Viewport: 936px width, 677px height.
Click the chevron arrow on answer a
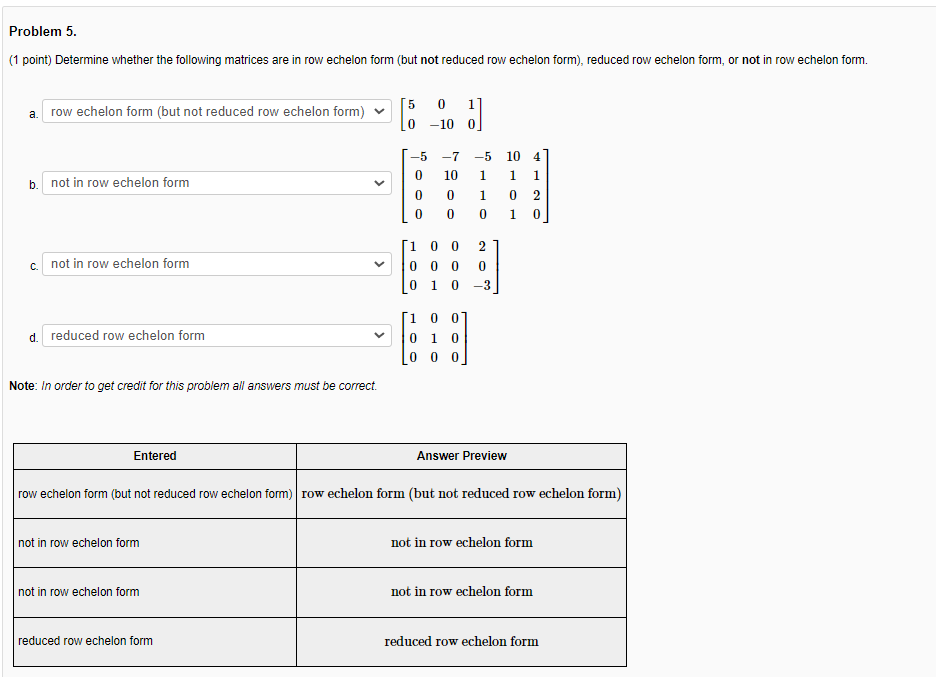(379, 111)
